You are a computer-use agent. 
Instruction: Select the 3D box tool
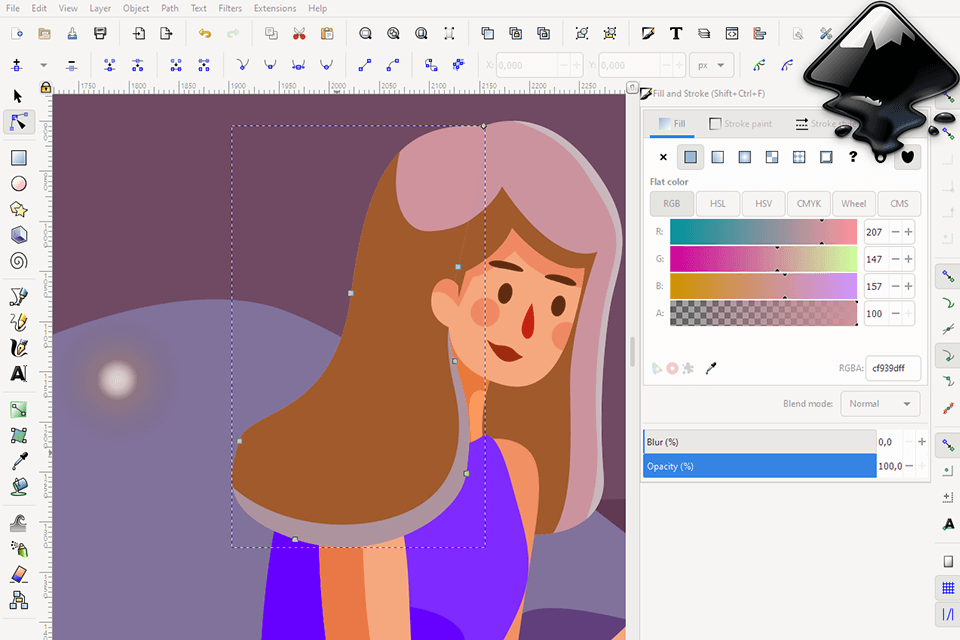coord(18,235)
